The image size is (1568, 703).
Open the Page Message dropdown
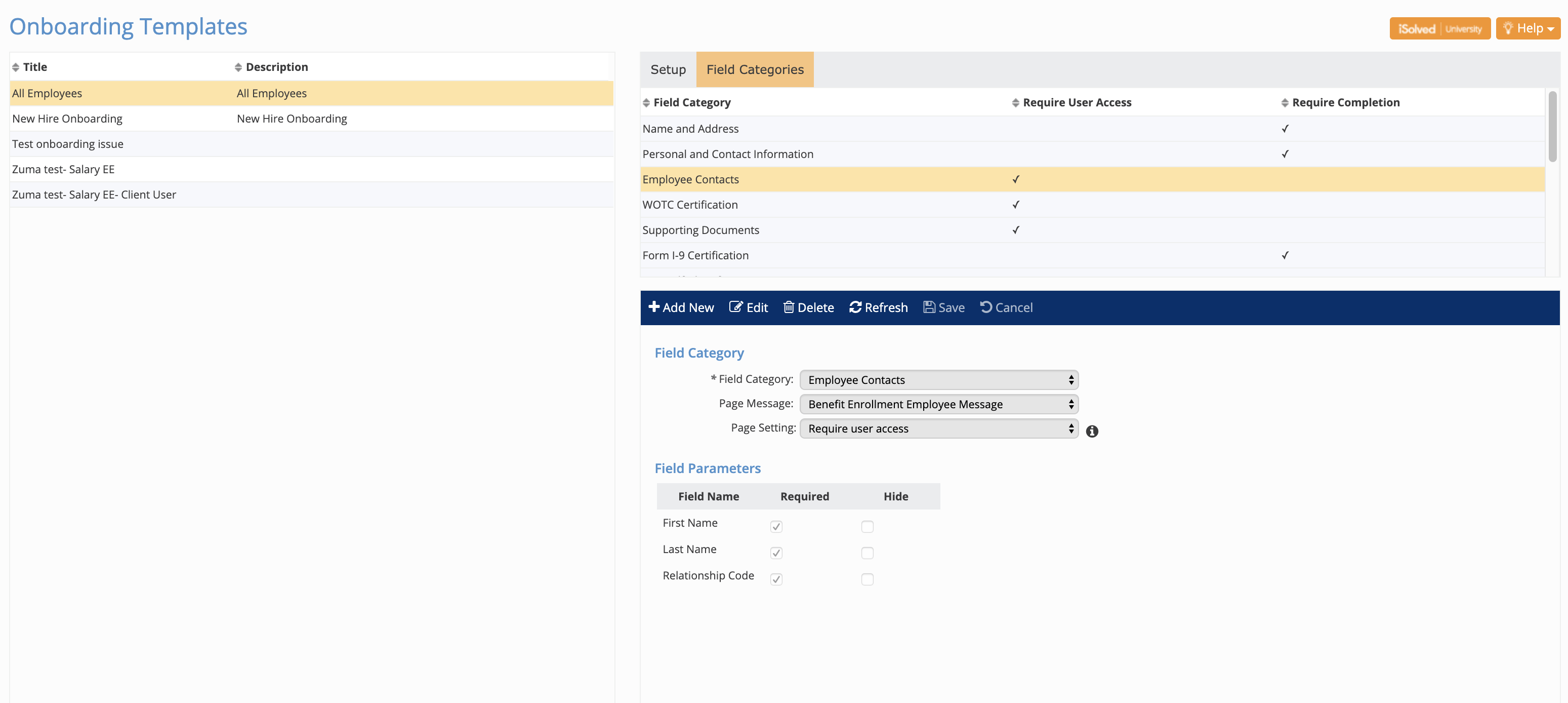click(x=938, y=404)
